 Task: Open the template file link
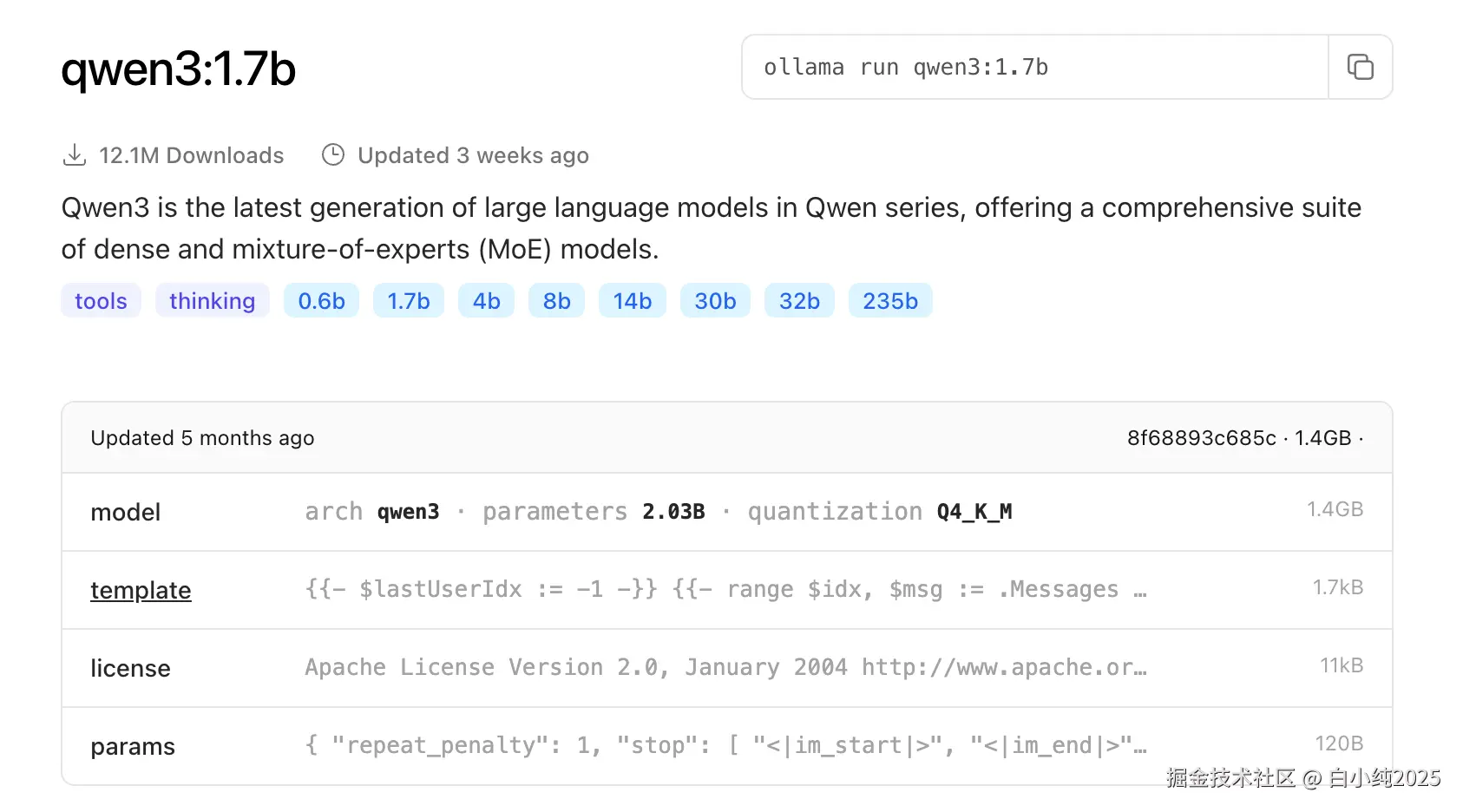coord(141,590)
